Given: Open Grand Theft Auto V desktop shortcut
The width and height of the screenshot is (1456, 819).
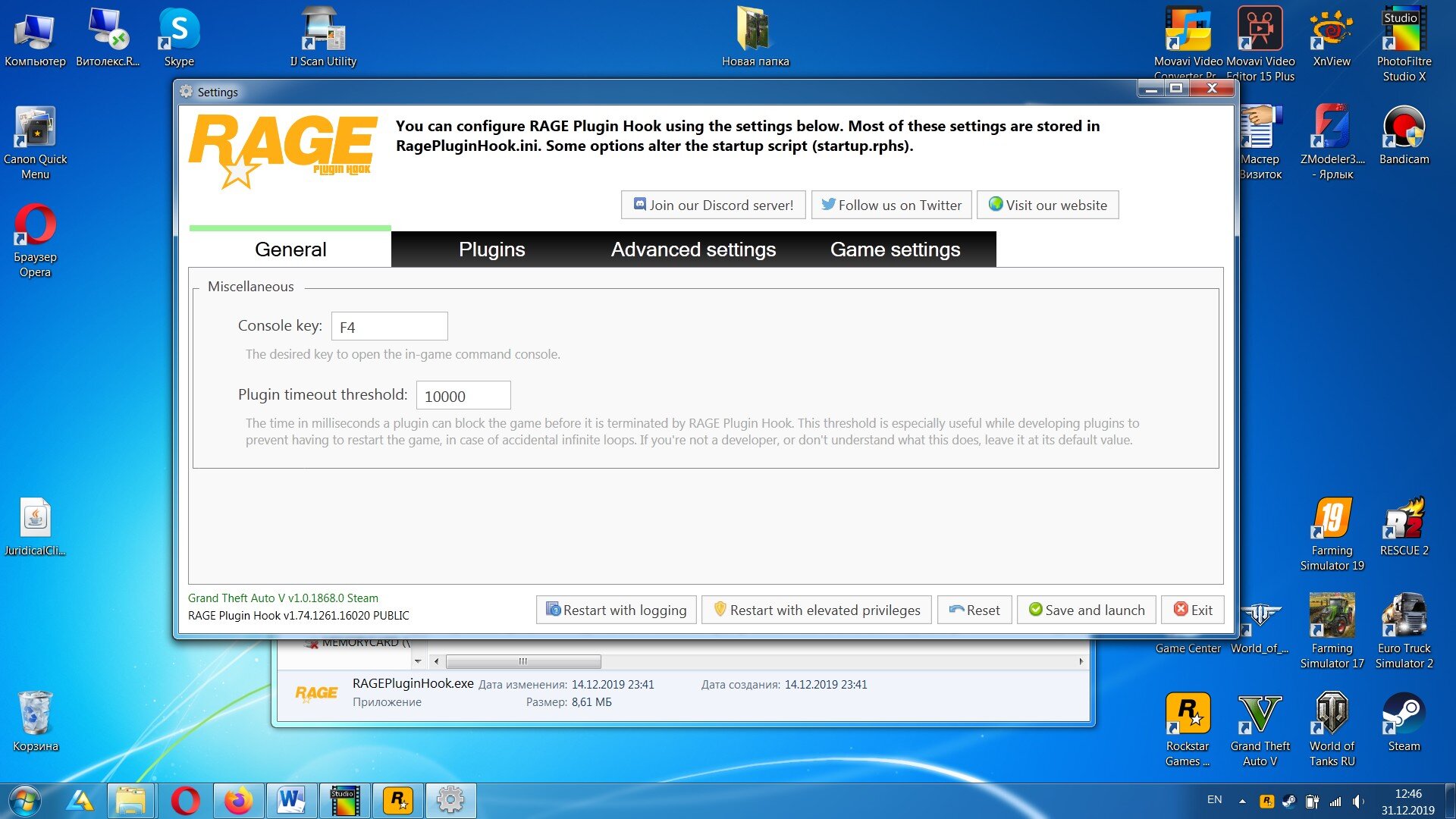Looking at the screenshot, I should coord(1260,715).
